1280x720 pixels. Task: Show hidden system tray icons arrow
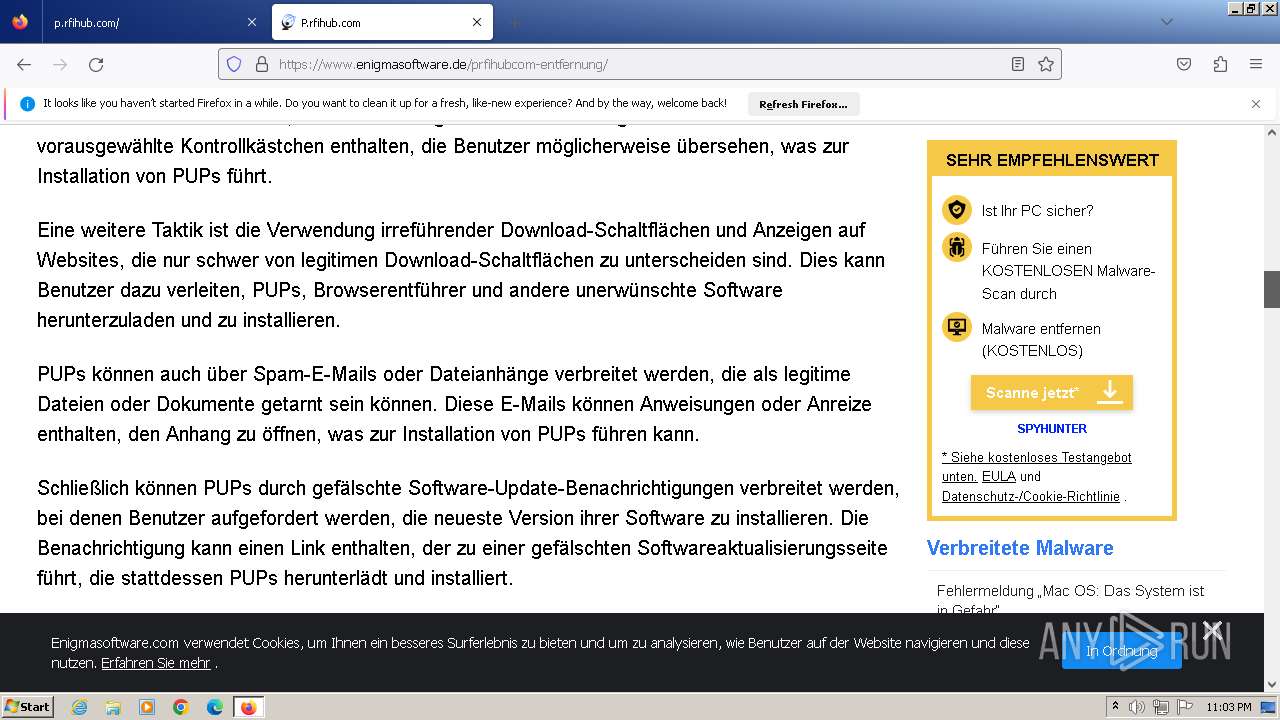[1116, 707]
